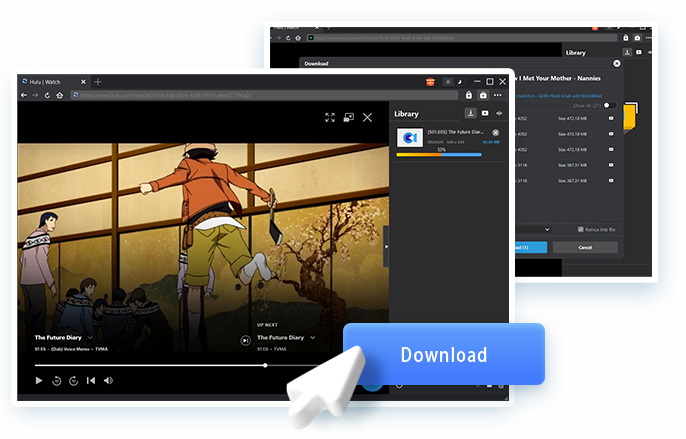Play the Up Next episode icon
The height and width of the screenshot is (439, 686).
(x=245, y=340)
